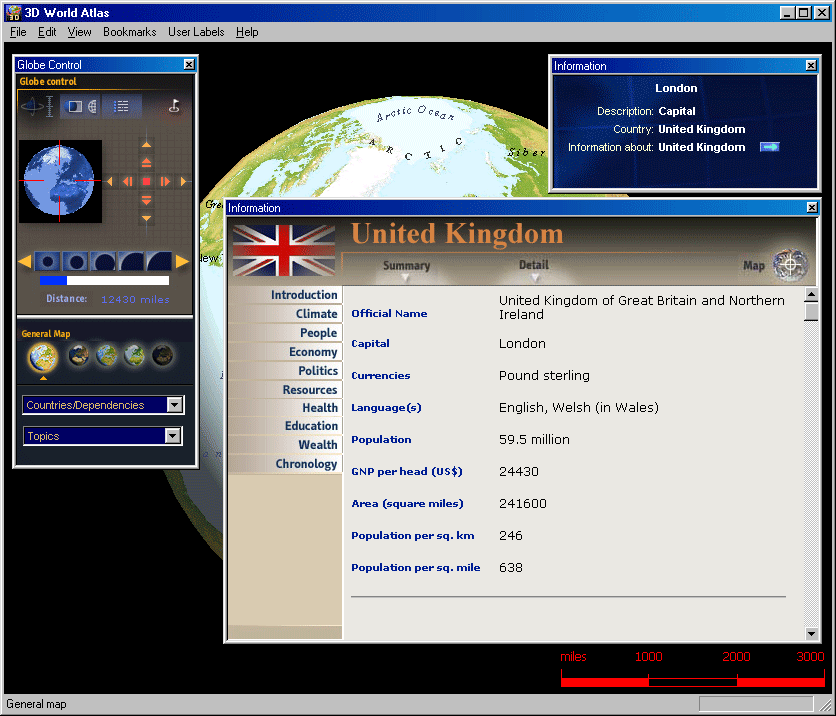The width and height of the screenshot is (836, 716).
Task: Expand the Detail tab arrow
Action: 535,277
